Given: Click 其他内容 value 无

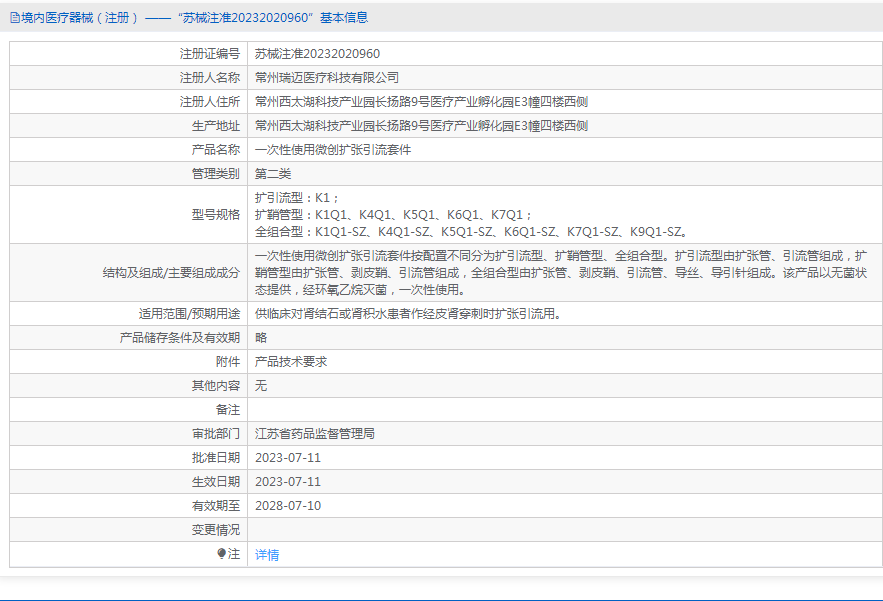Looking at the screenshot, I should click(x=261, y=386).
